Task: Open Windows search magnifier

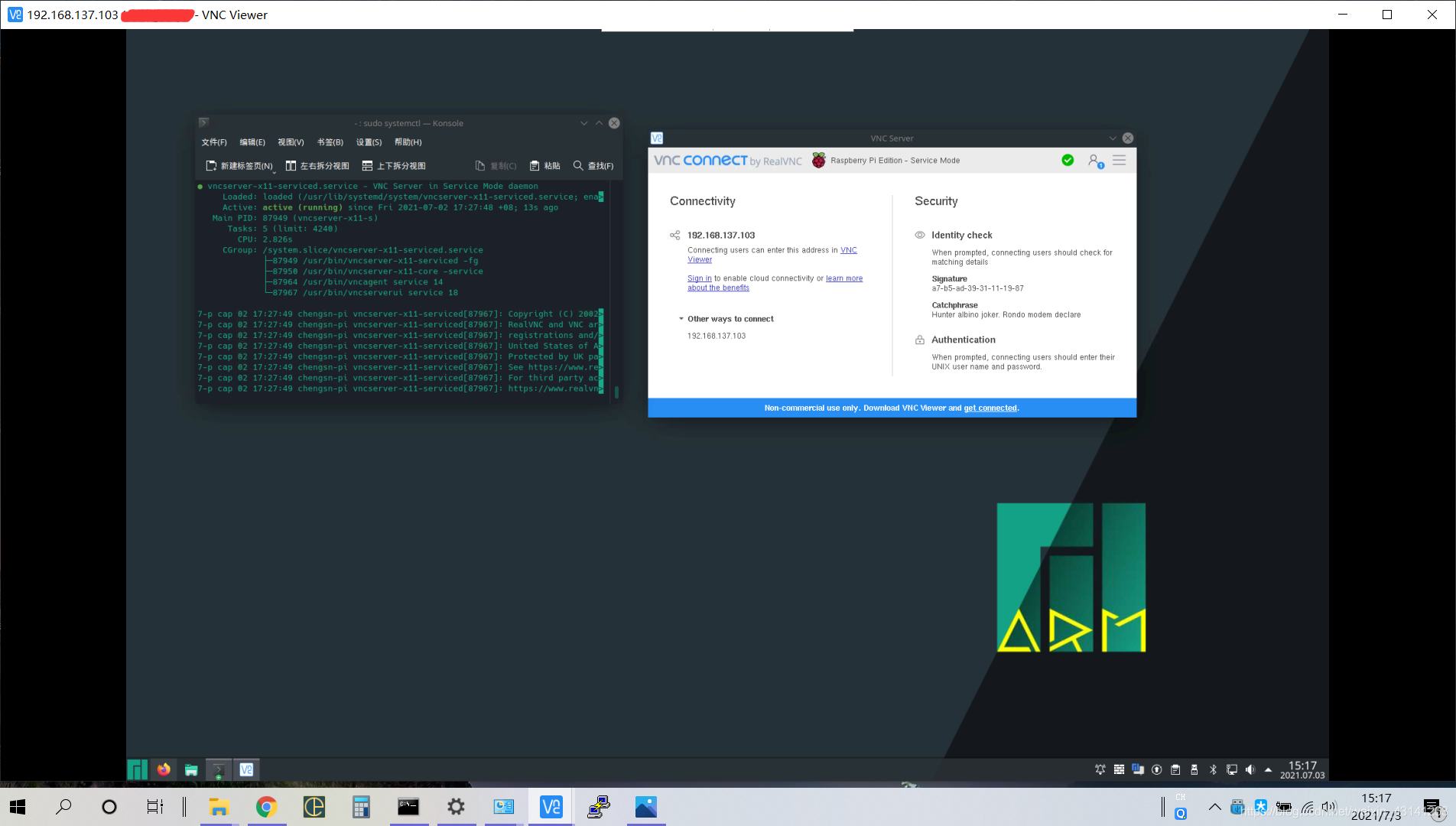Action: (64, 807)
